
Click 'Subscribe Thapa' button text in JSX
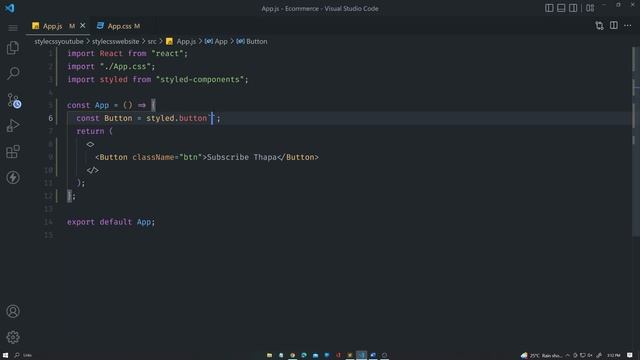(242, 157)
